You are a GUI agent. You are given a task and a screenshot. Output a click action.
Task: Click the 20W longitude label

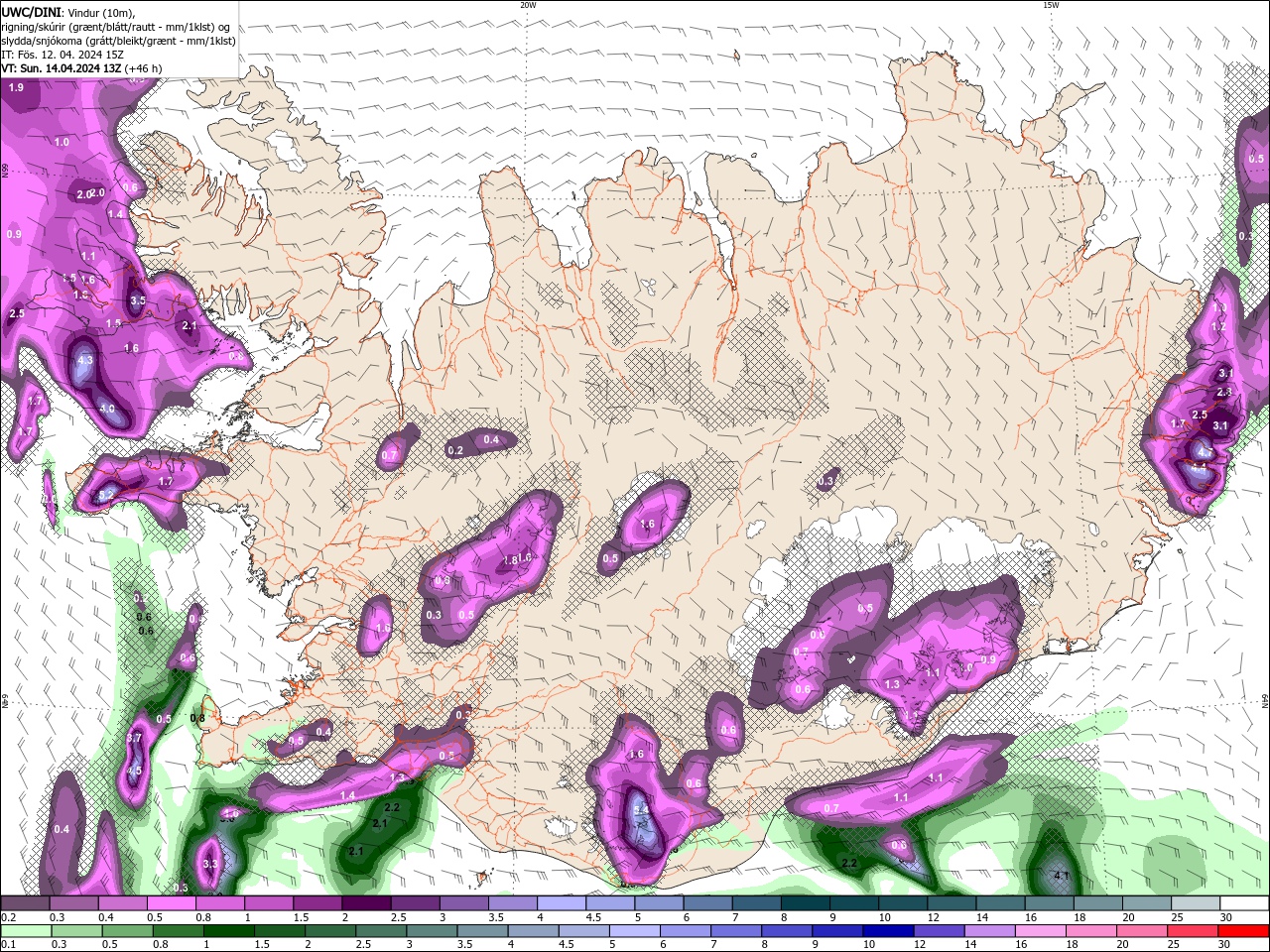pyautogui.click(x=528, y=5)
